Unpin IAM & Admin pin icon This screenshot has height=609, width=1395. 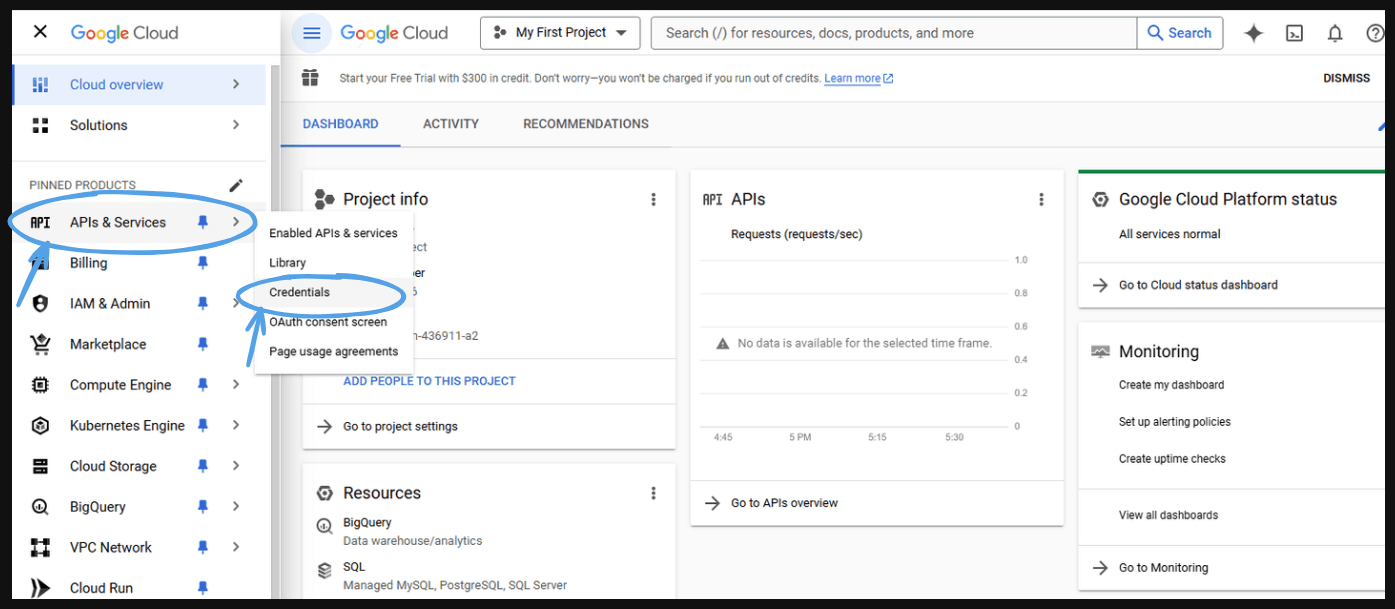tap(203, 303)
